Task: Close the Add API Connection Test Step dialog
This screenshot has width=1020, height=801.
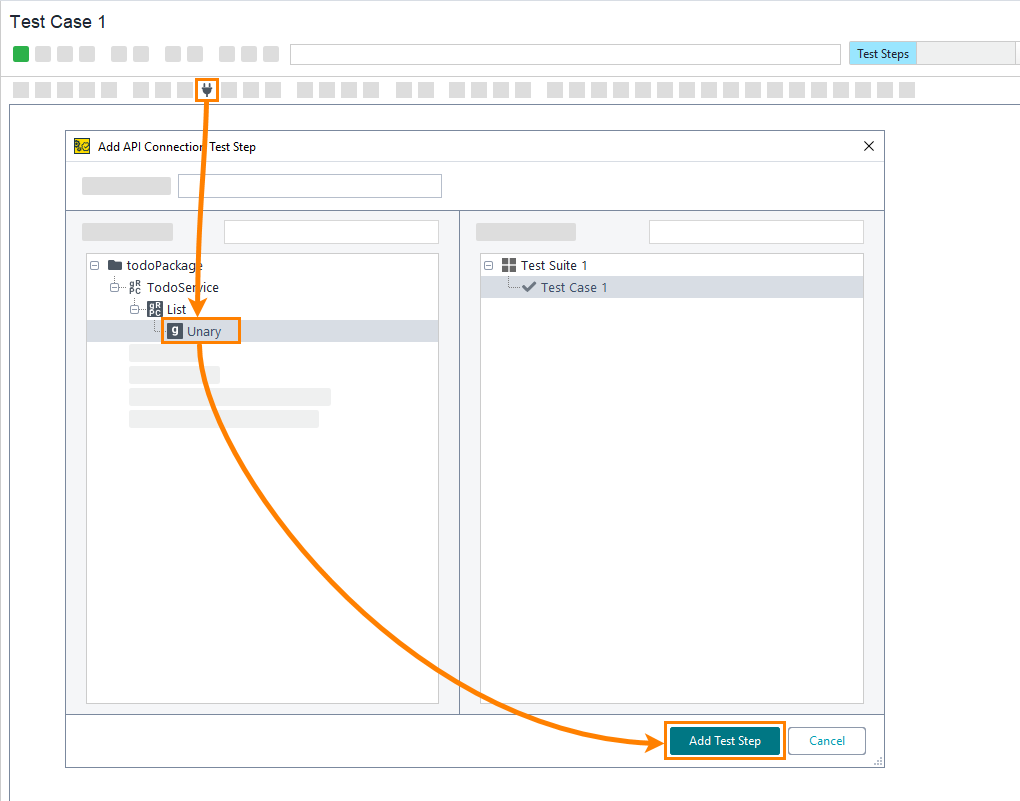Action: [x=868, y=146]
